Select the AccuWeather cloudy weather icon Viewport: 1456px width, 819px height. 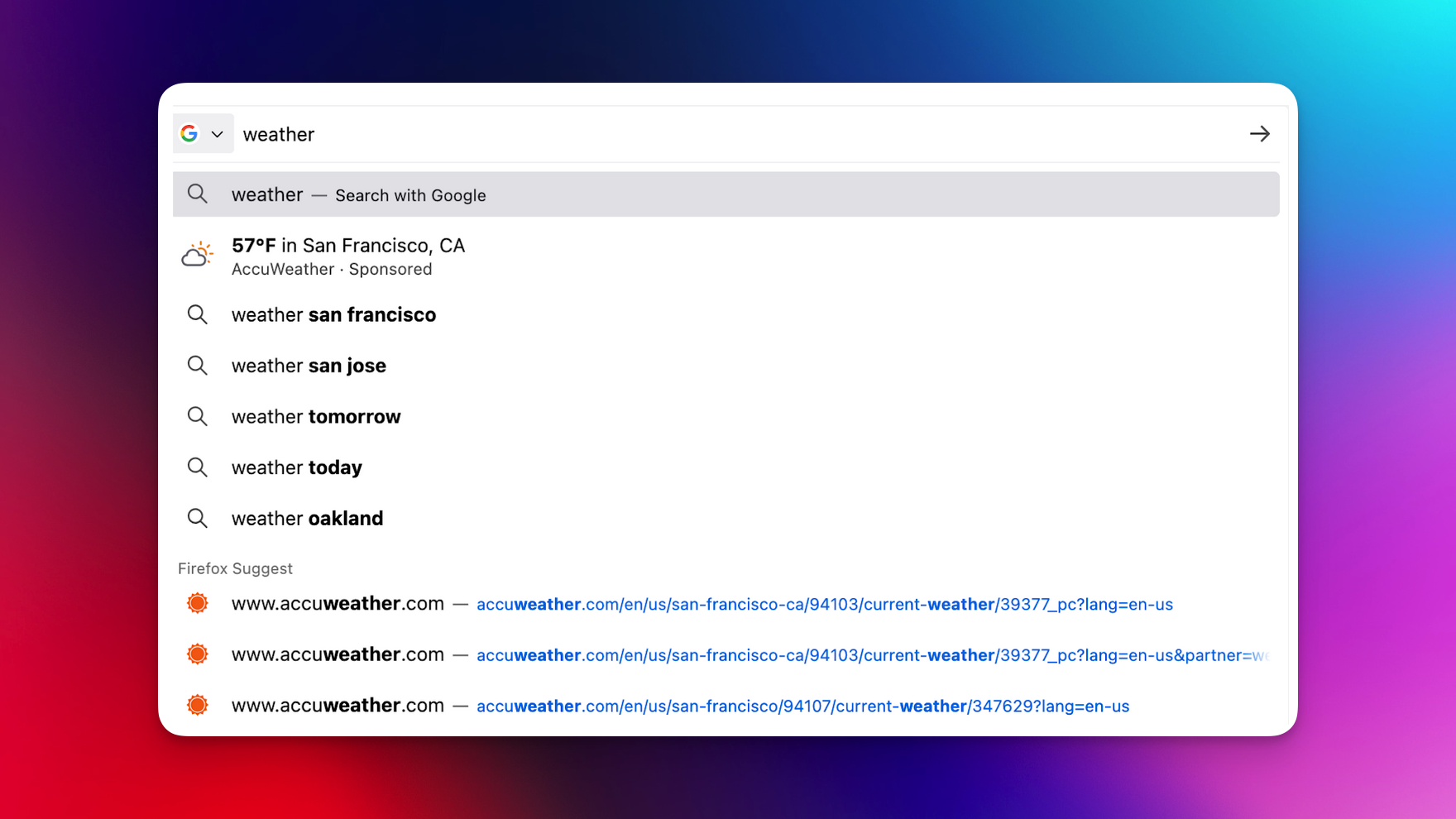click(x=197, y=254)
